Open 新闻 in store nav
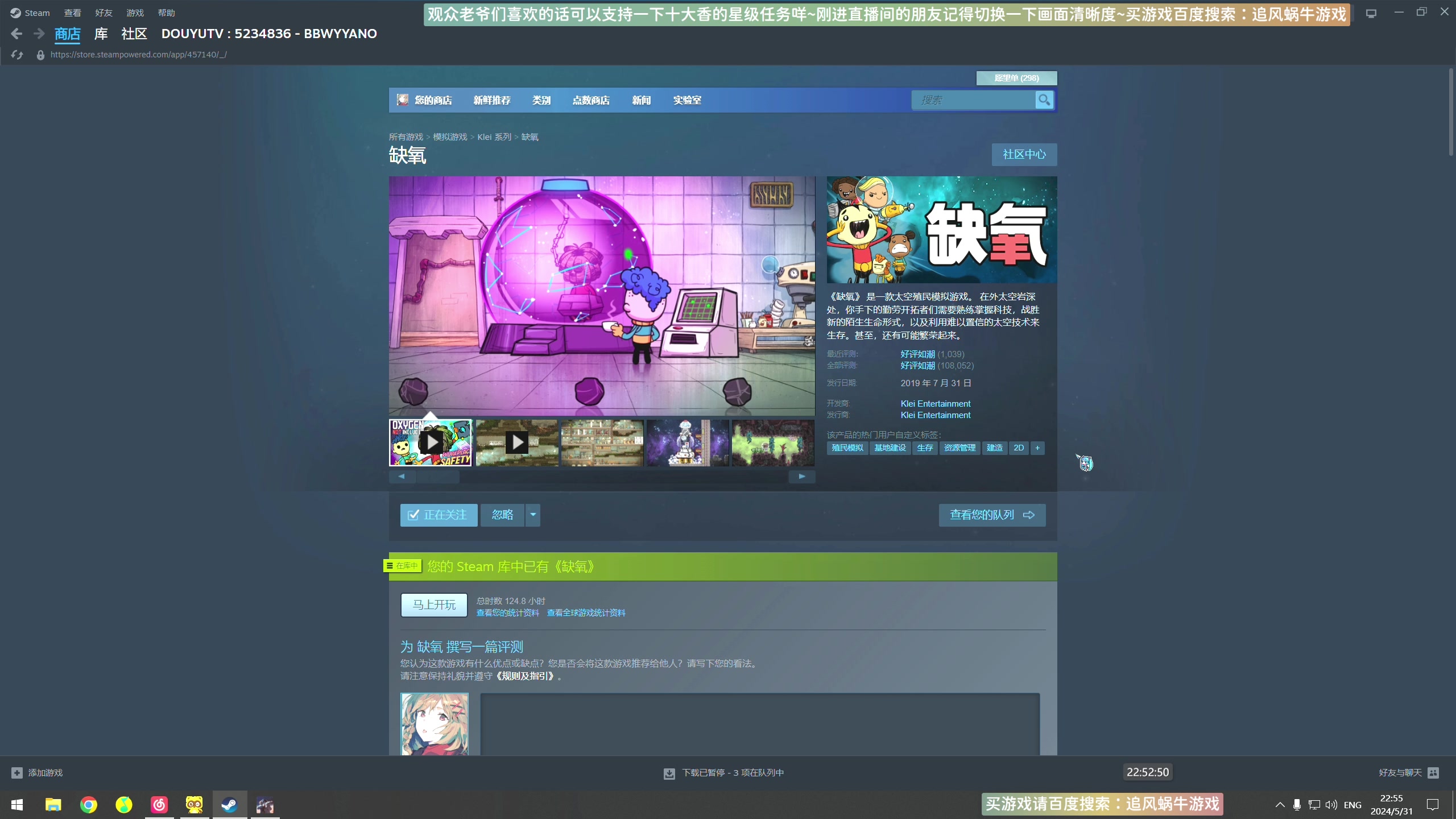This screenshot has width=1456, height=819. pyautogui.click(x=641, y=100)
